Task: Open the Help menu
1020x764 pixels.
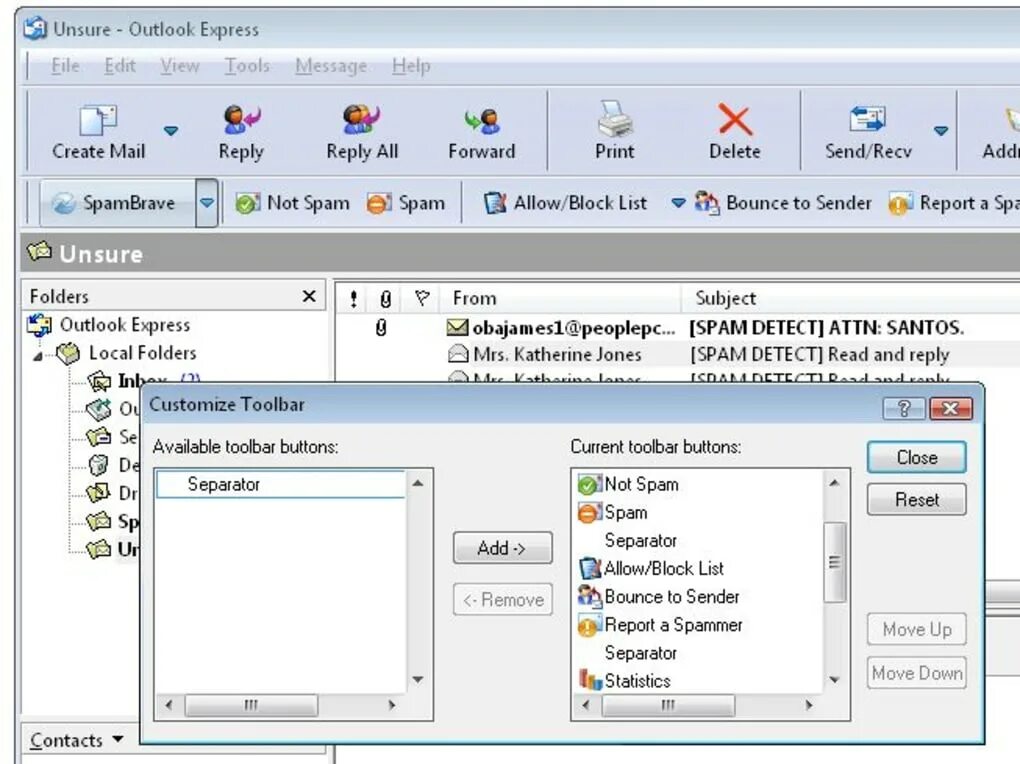Action: click(411, 66)
